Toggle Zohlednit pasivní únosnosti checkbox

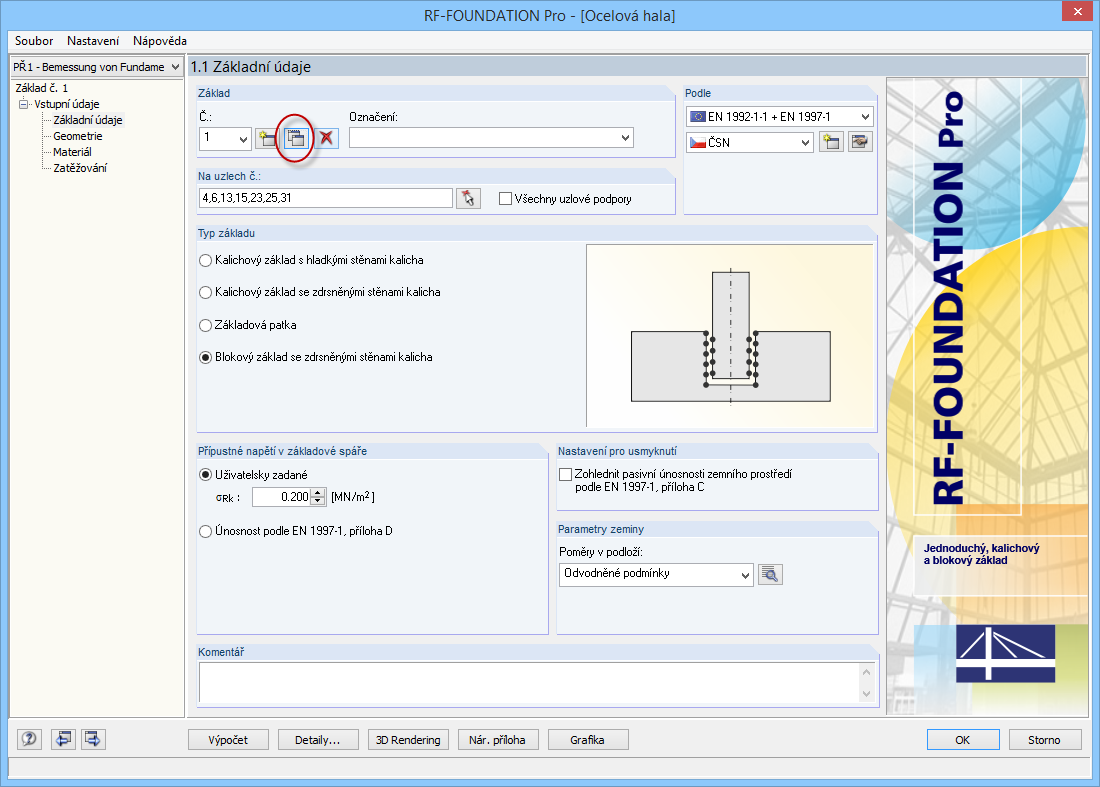click(565, 475)
